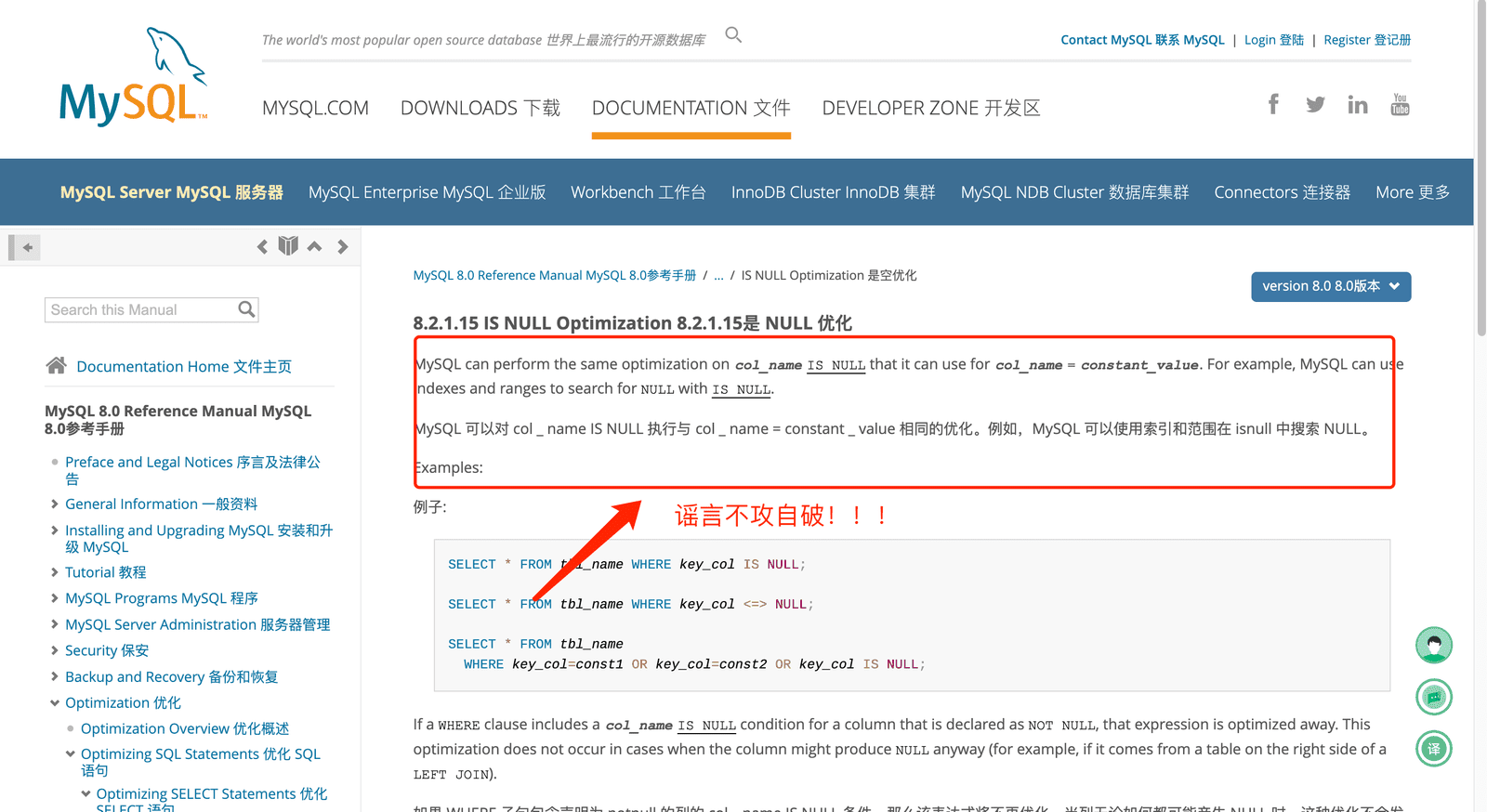Open Backup and Recovery sidebar link
The width and height of the screenshot is (1487, 812).
pos(172,676)
